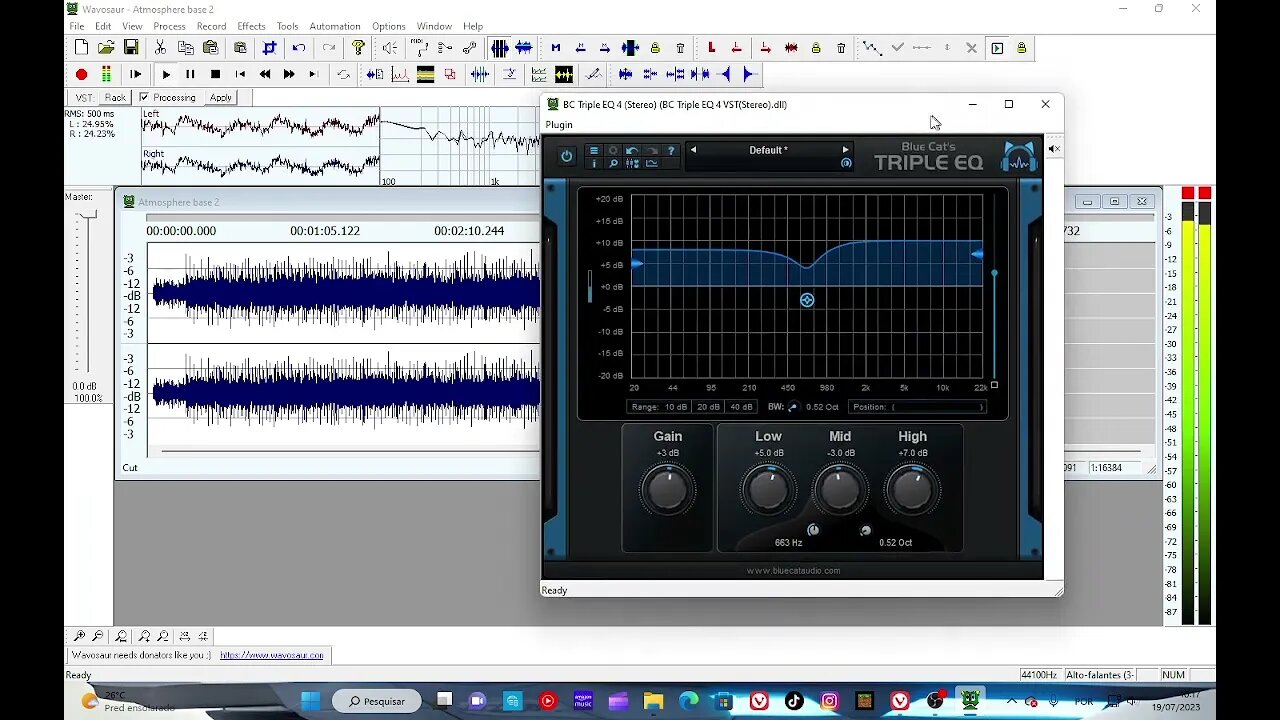Enable the Processing checkbox

tap(144, 97)
